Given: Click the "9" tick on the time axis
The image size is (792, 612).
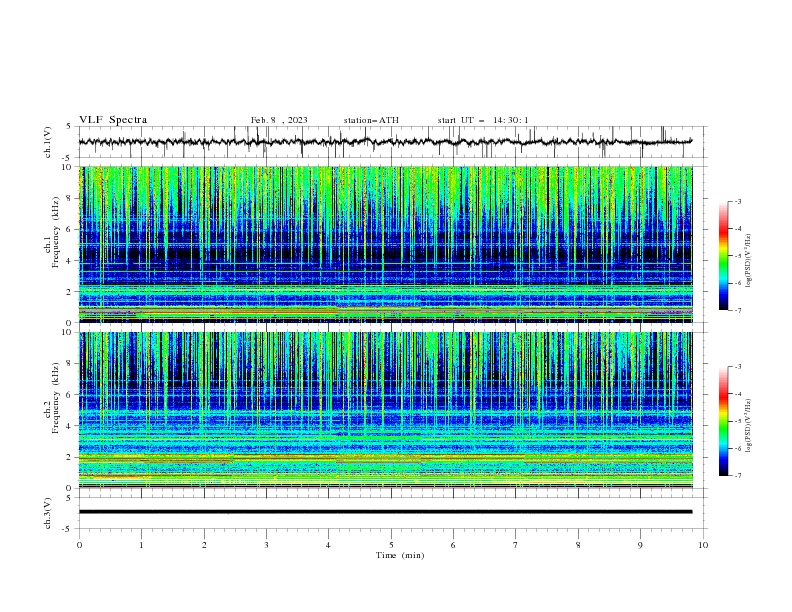Looking at the screenshot, I should pyautogui.click(x=640, y=545).
